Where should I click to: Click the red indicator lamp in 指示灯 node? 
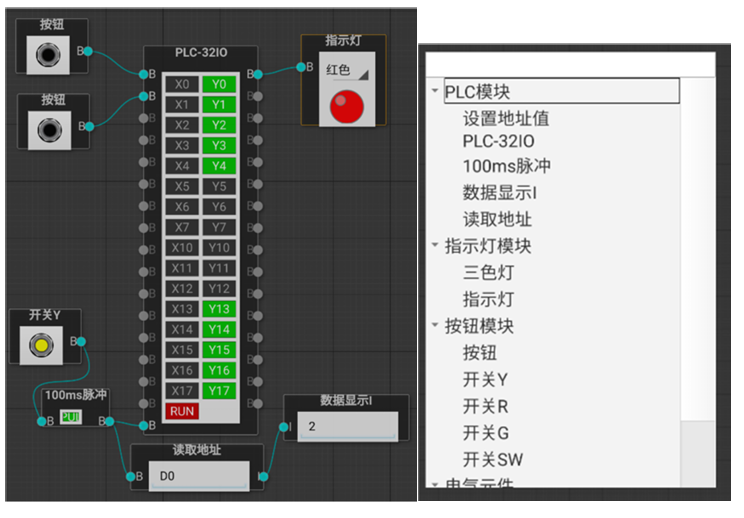pos(347,107)
